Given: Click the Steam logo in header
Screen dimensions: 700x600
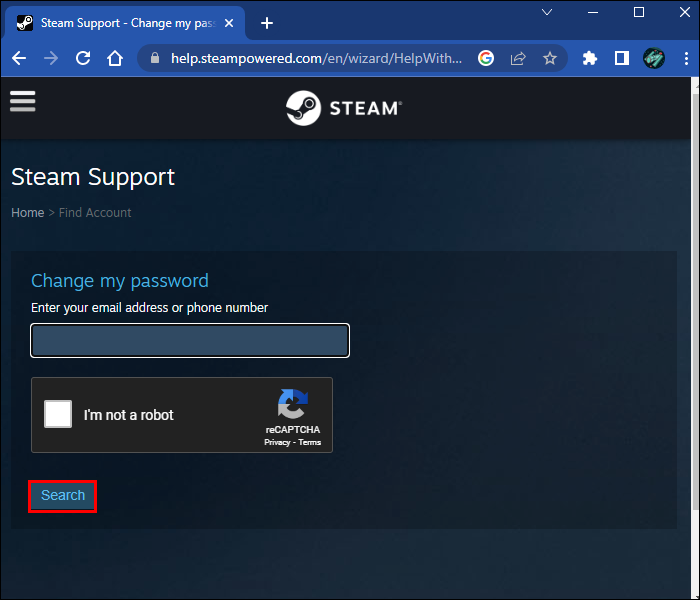Looking at the screenshot, I should [344, 108].
